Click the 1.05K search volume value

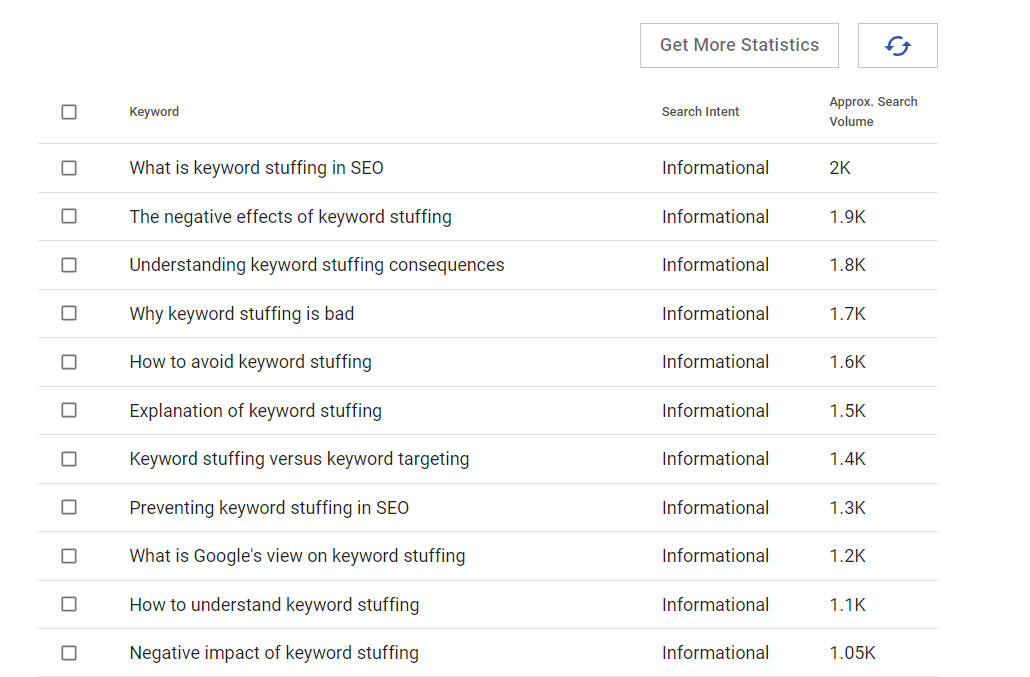click(x=852, y=653)
